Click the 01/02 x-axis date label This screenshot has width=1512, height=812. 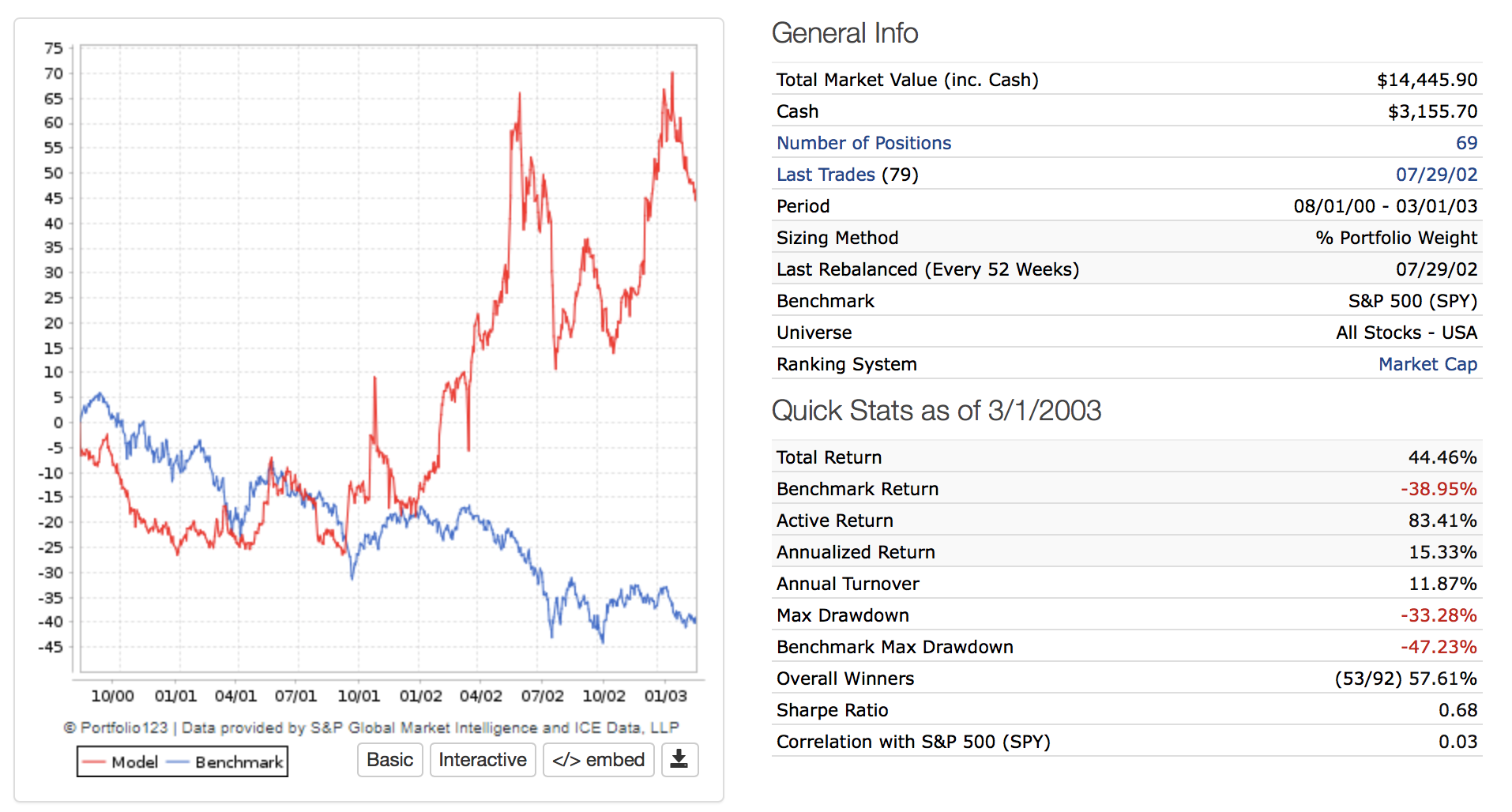pyautogui.click(x=420, y=696)
